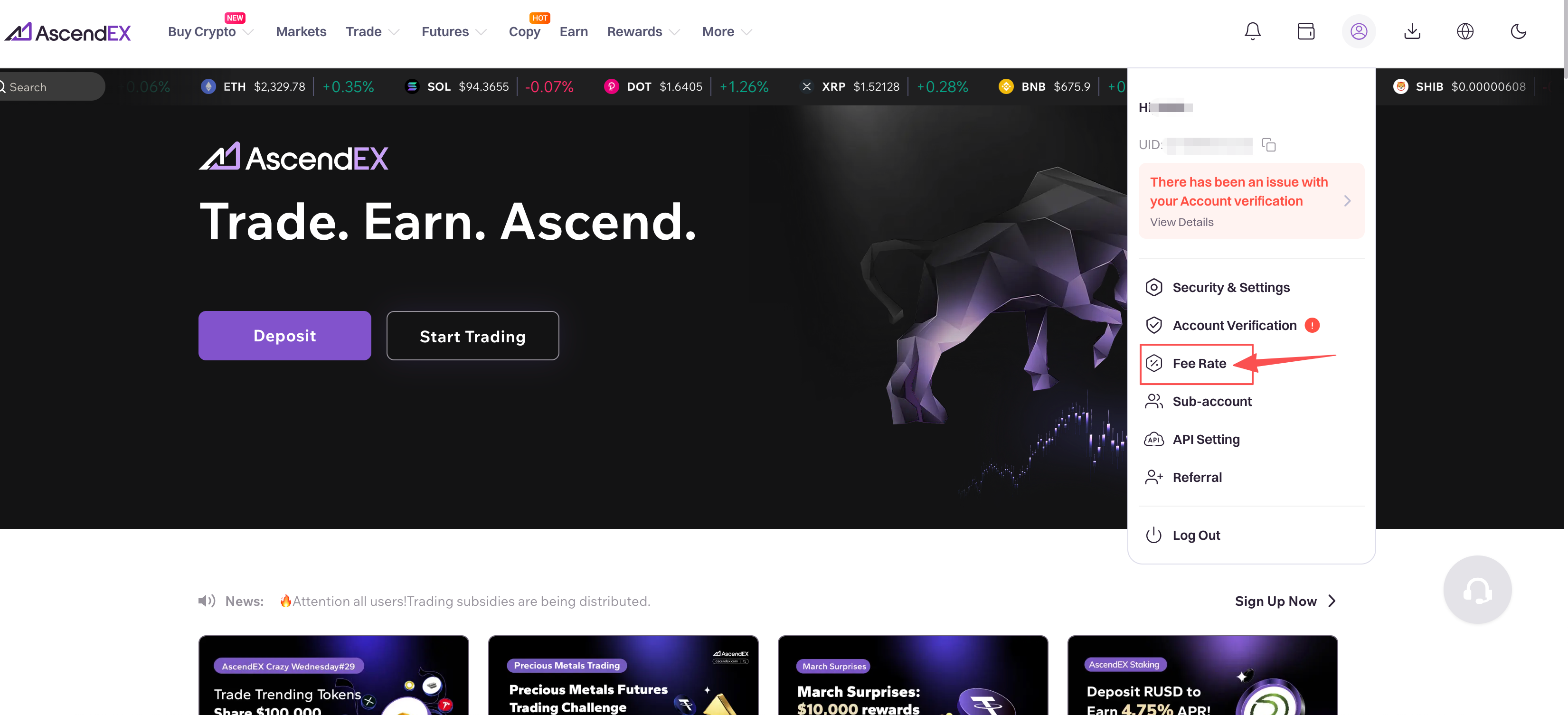Open the app download icon
Image resolution: width=1568 pixels, height=715 pixels.
point(1412,31)
